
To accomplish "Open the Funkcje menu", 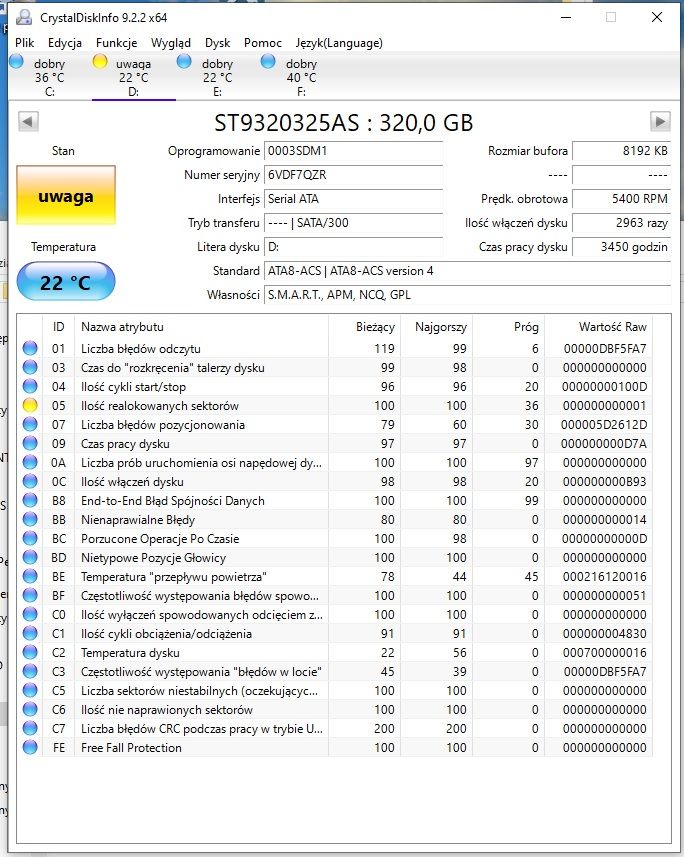I will [116, 43].
